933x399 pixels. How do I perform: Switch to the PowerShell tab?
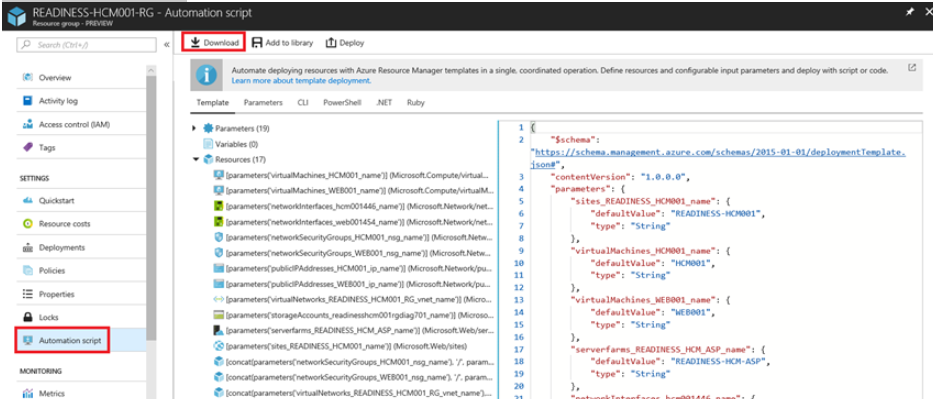[x=342, y=102]
